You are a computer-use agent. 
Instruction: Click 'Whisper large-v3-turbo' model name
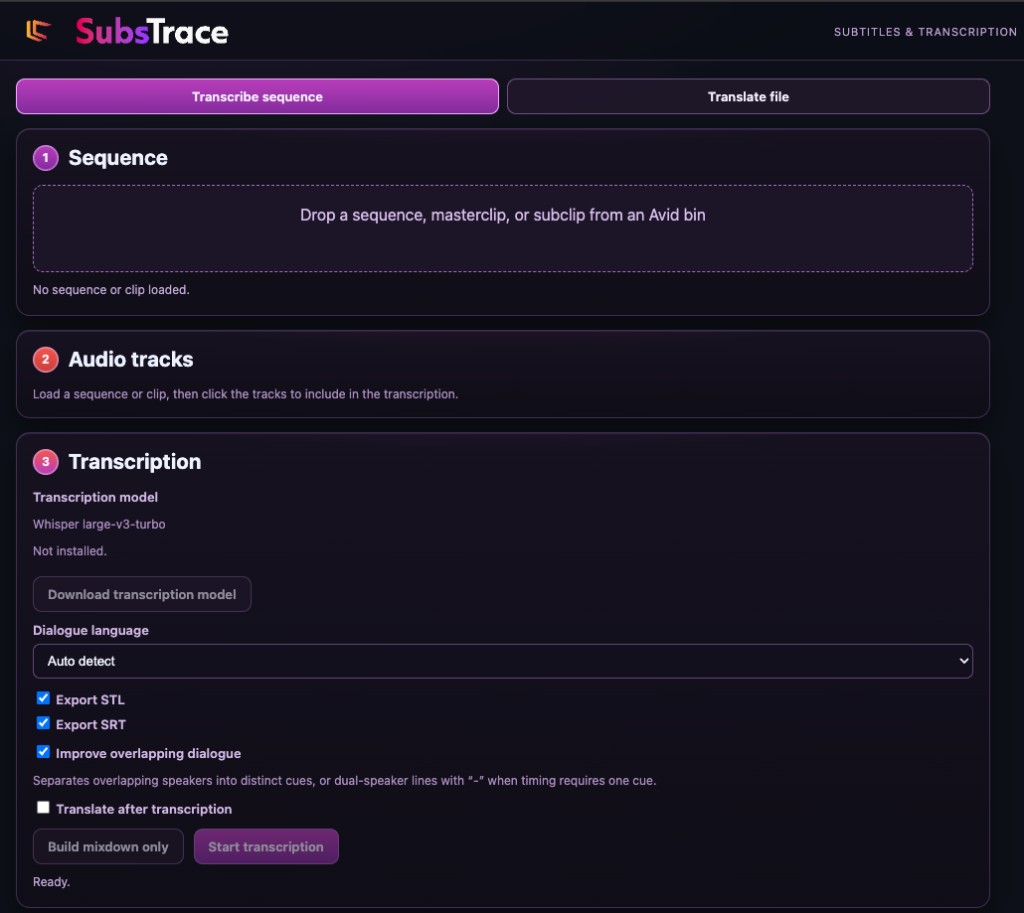[99, 524]
